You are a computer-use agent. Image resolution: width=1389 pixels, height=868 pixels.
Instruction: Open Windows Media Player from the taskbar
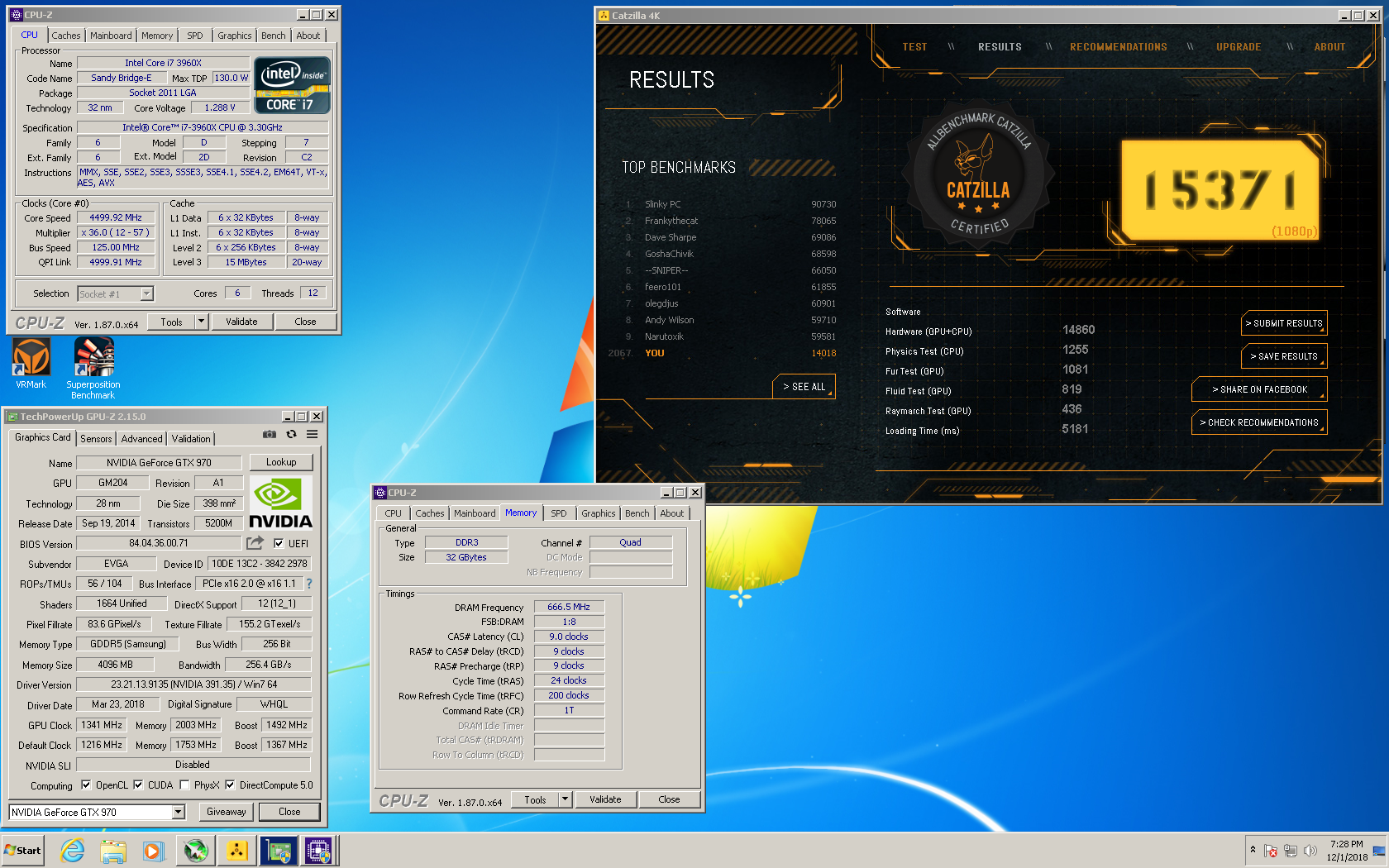click(153, 851)
